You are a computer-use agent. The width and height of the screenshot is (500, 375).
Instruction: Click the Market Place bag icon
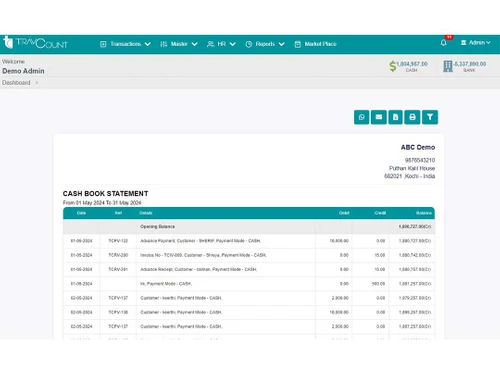298,44
